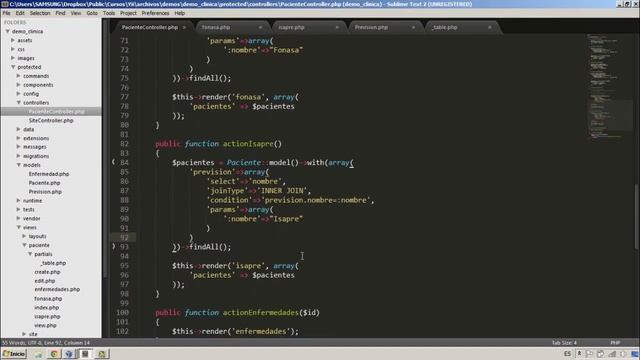The image size is (640, 360).
Task: Click the Tab Size: 4 status setting
Action: 564,343
